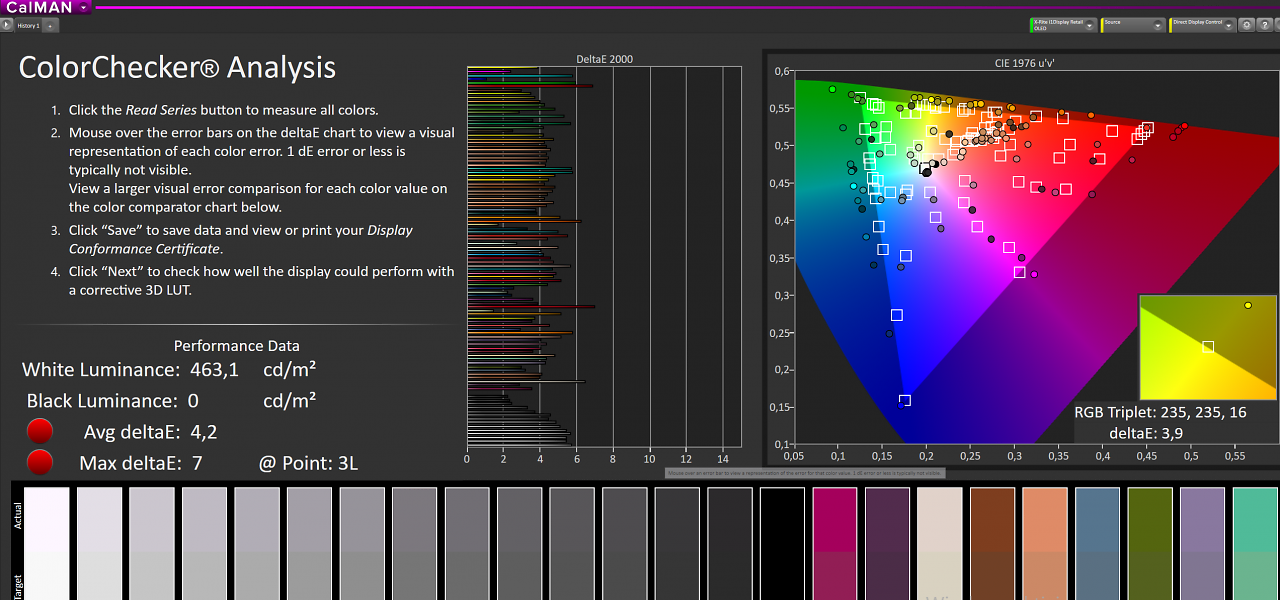Click the 'Performance Data' label
Viewport: 1280px width, 600px height.
pyautogui.click(x=237, y=346)
